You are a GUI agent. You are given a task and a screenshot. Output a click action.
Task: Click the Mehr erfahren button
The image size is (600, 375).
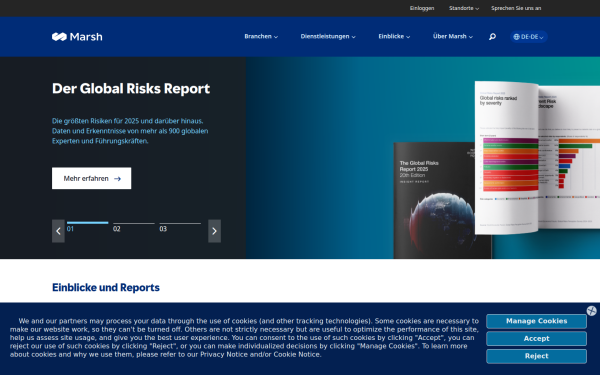coord(91,178)
